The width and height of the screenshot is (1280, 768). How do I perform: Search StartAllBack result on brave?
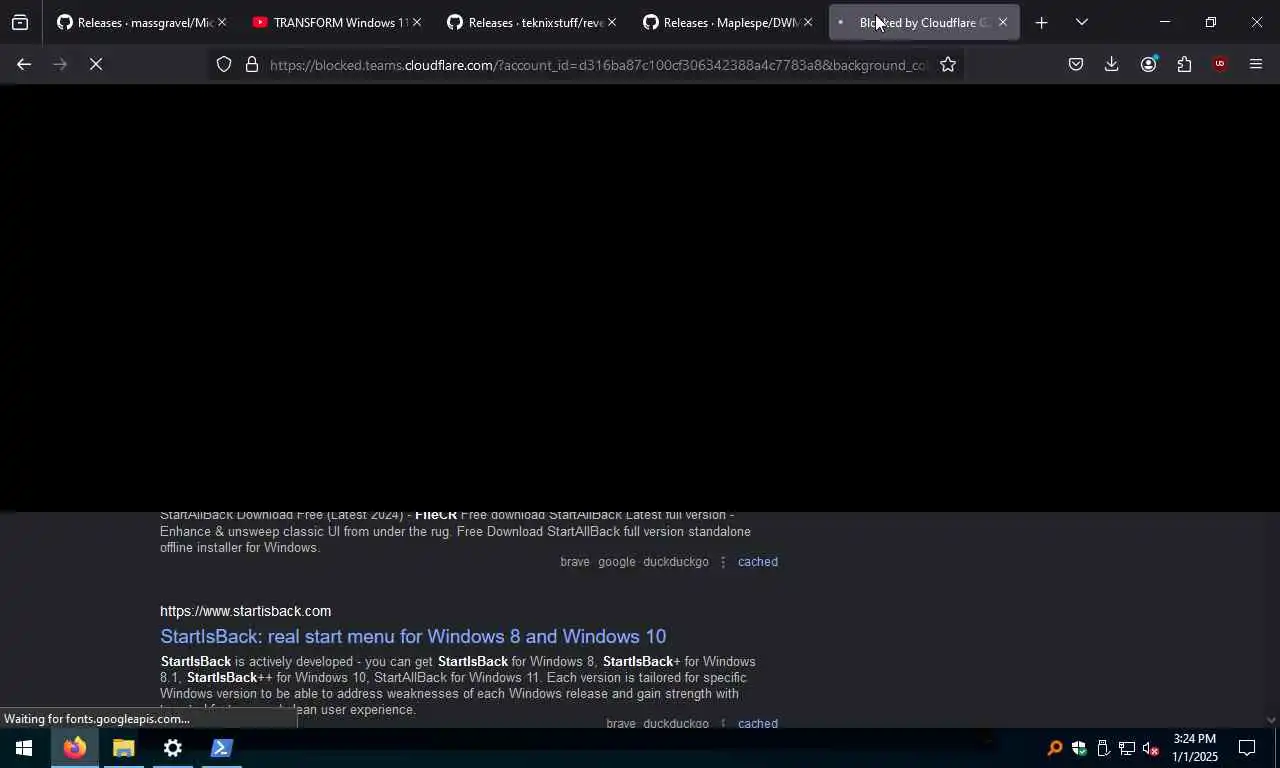(575, 562)
